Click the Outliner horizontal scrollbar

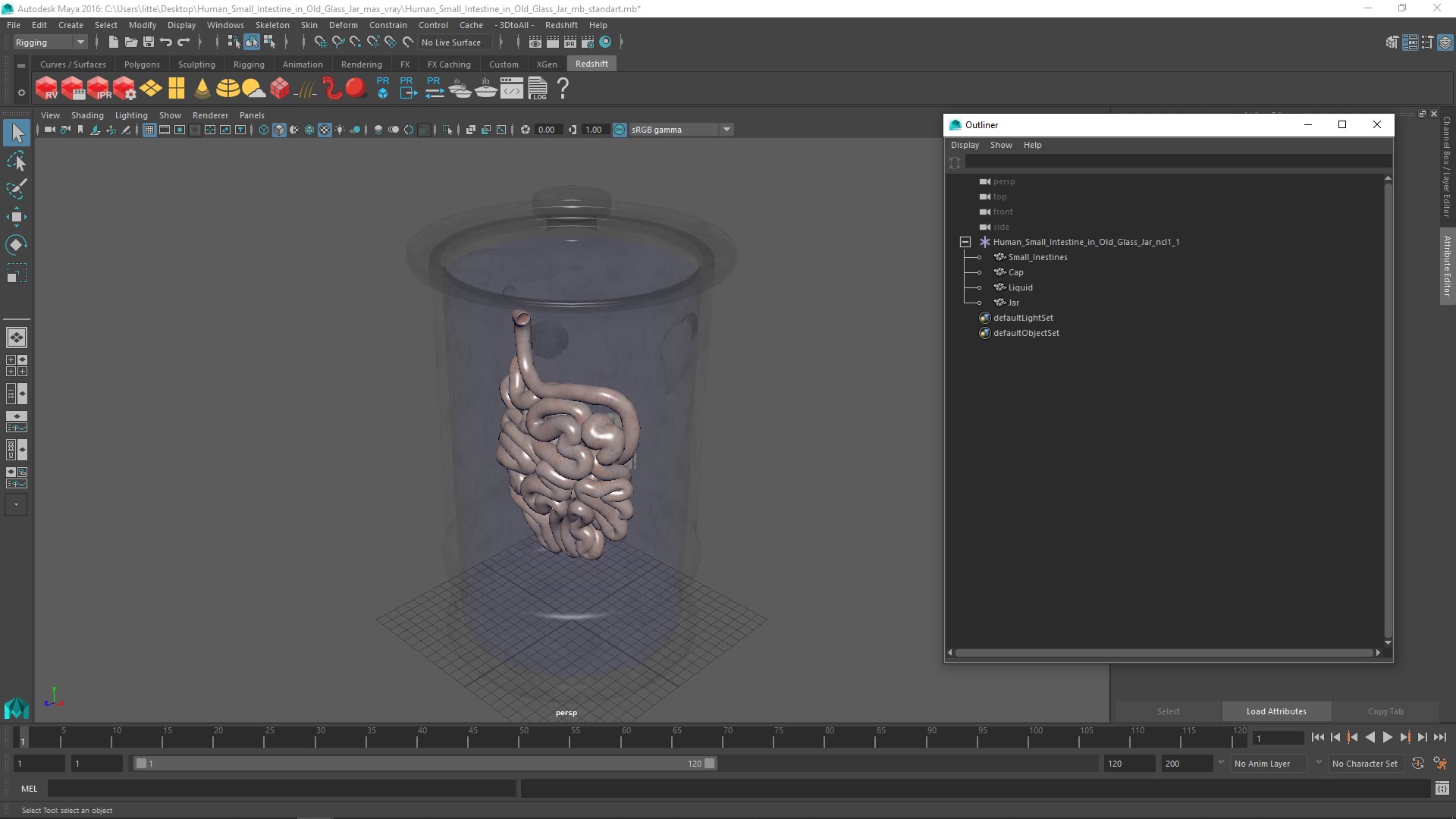click(x=1164, y=652)
